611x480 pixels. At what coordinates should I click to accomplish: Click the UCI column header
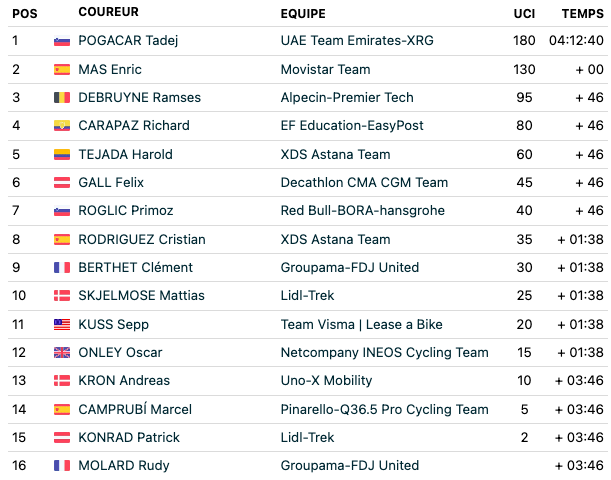click(524, 14)
